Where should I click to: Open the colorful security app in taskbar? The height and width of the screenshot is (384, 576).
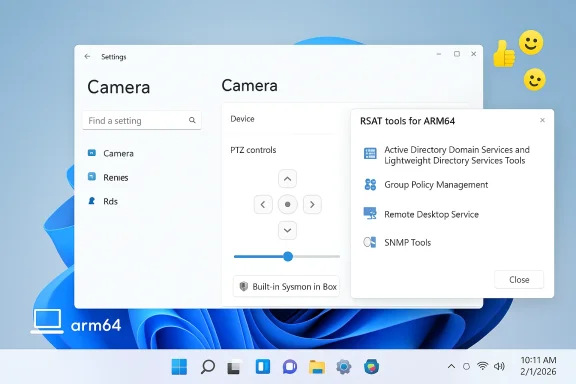pyautogui.click(x=371, y=367)
